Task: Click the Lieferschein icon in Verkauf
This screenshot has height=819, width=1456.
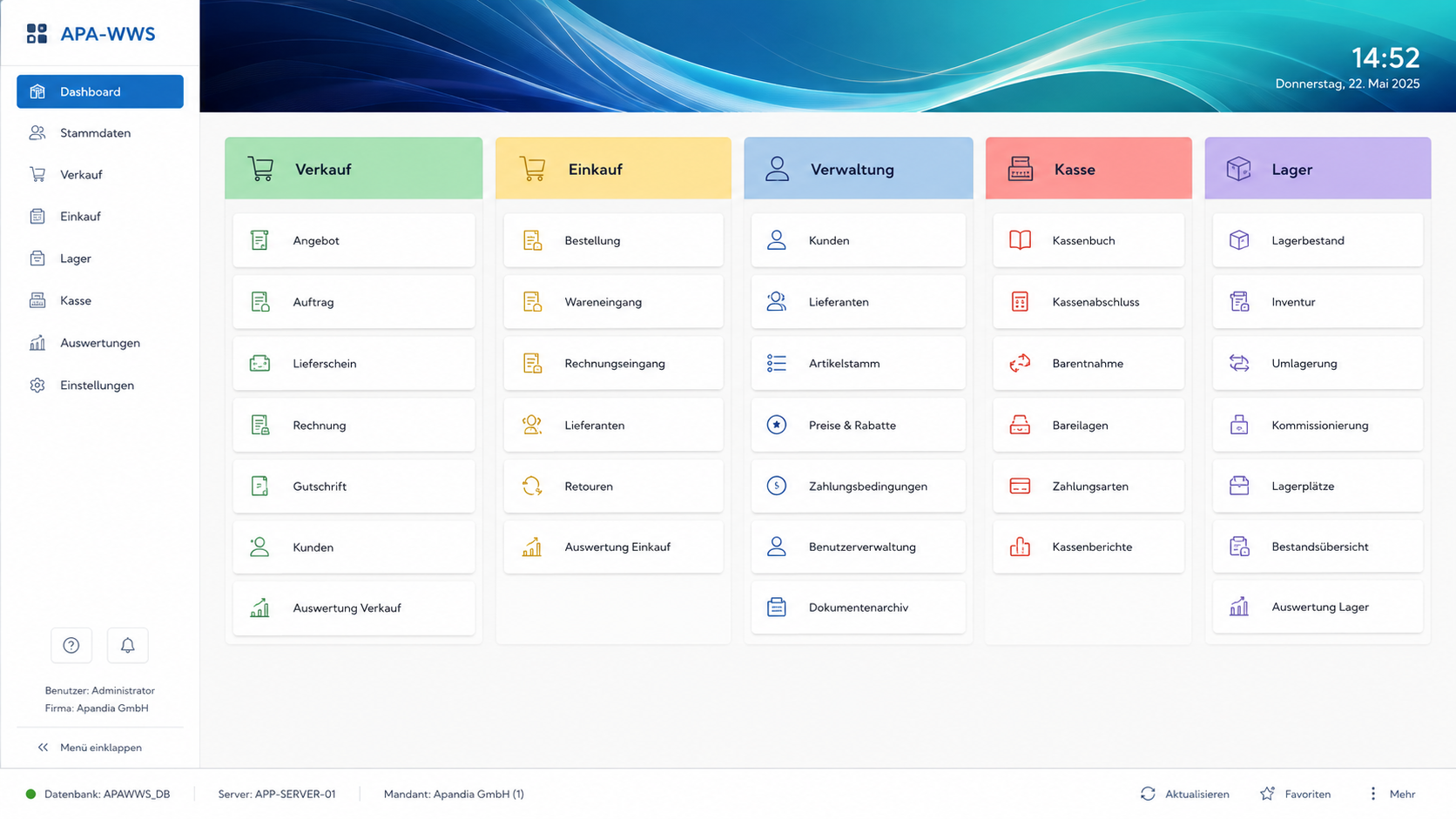Action: pyautogui.click(x=260, y=363)
